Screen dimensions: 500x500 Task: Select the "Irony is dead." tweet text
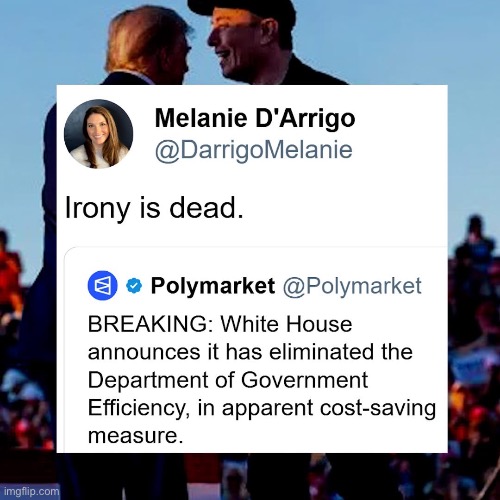tap(154, 208)
